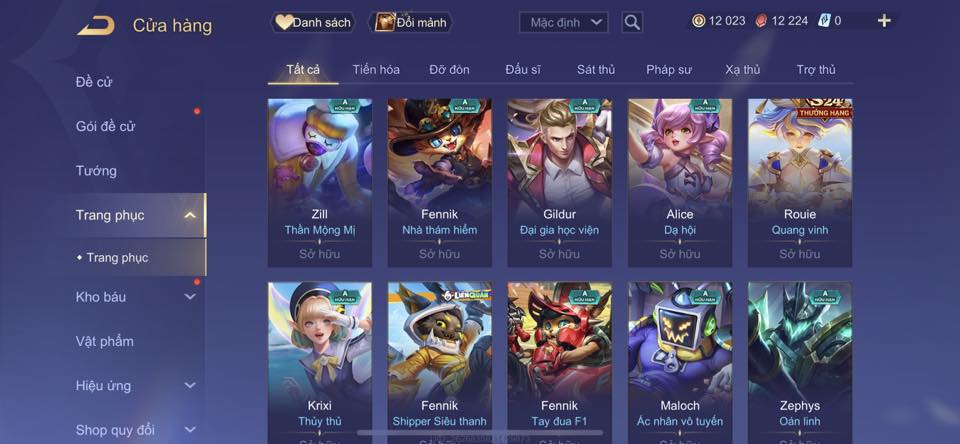Tap the red ruby currency icon

761,21
